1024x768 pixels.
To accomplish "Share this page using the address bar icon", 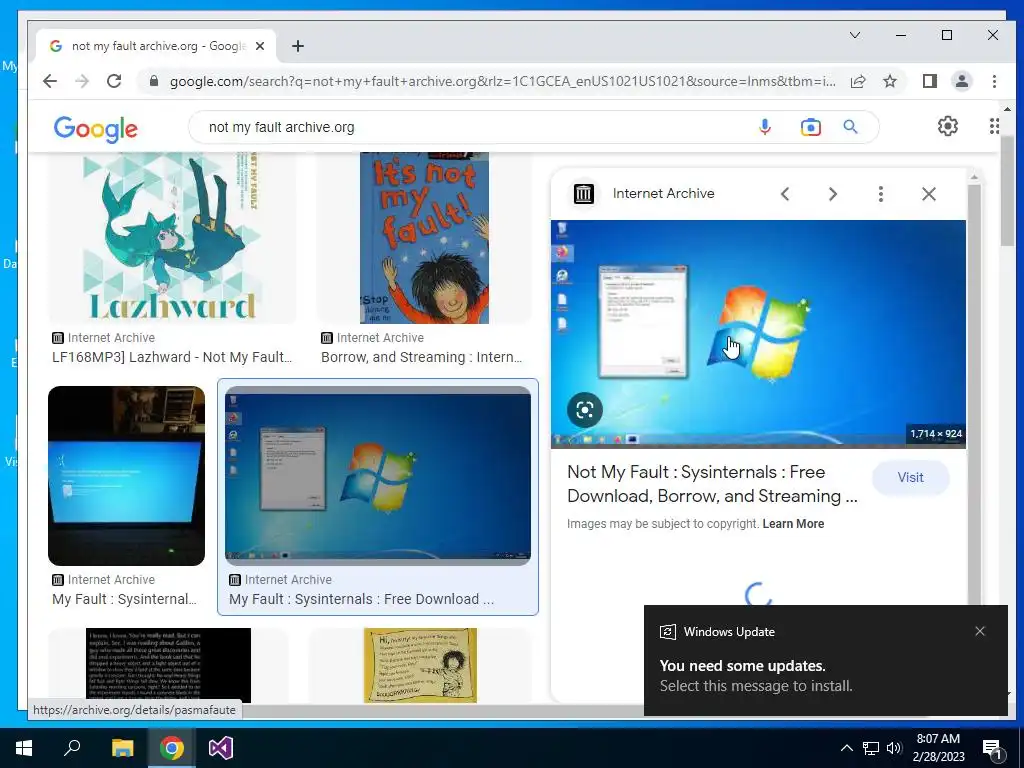I will 858,81.
